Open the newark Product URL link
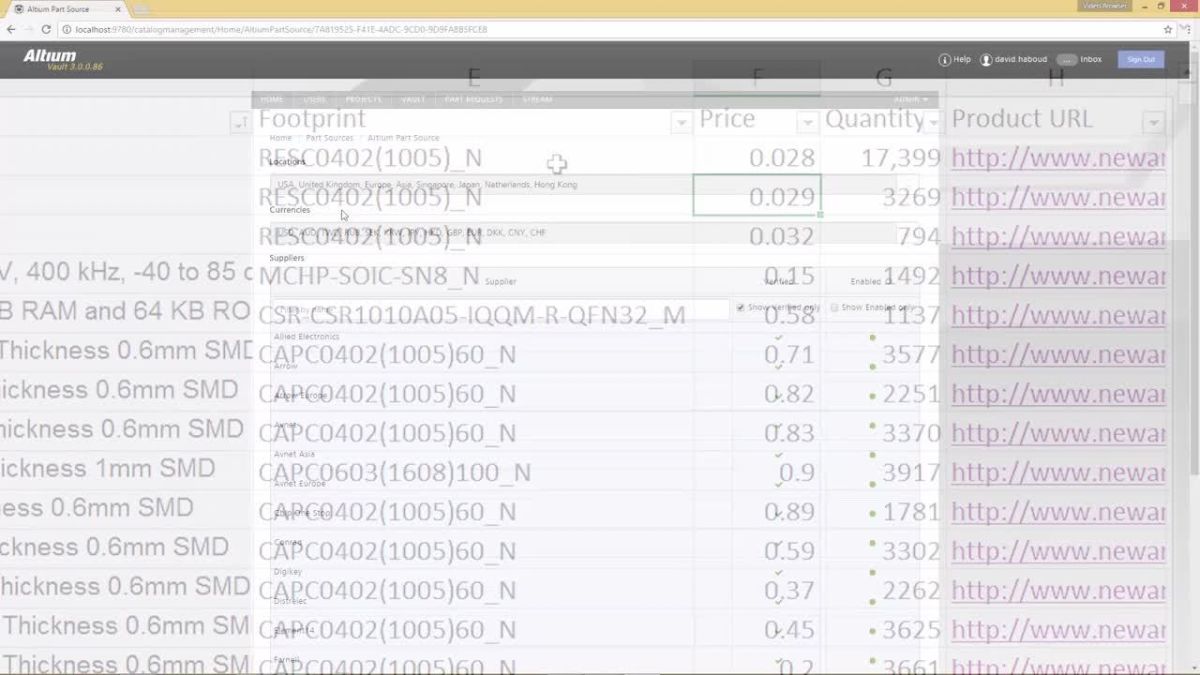The image size is (1200, 675). 1055,158
